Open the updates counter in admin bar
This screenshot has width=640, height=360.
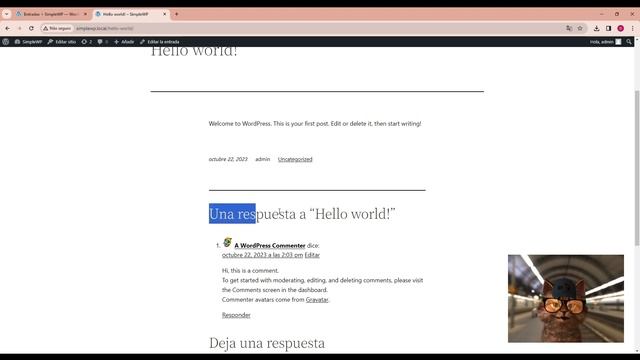pyautogui.click(x=87, y=42)
